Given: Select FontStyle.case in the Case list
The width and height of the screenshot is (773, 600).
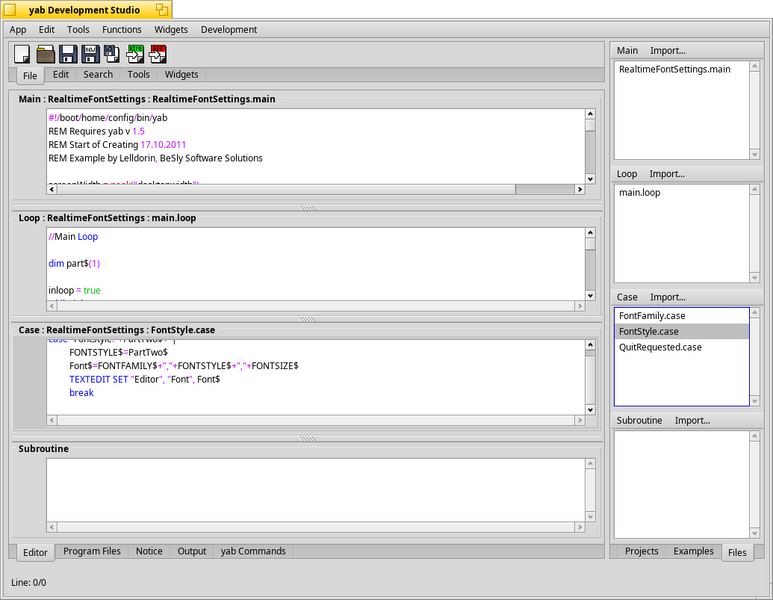Looking at the screenshot, I should (x=682, y=332).
